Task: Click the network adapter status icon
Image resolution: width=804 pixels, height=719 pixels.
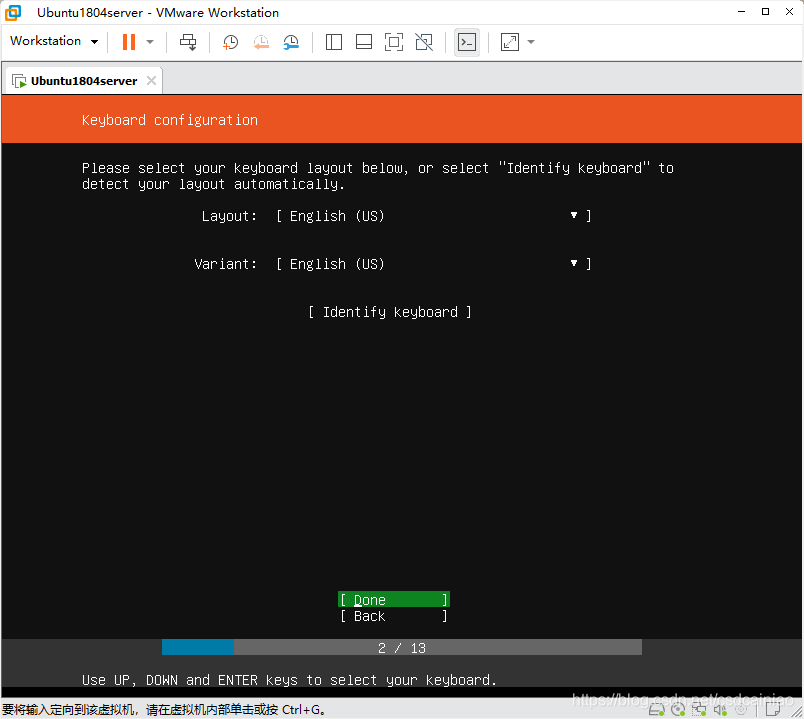Action: click(699, 710)
